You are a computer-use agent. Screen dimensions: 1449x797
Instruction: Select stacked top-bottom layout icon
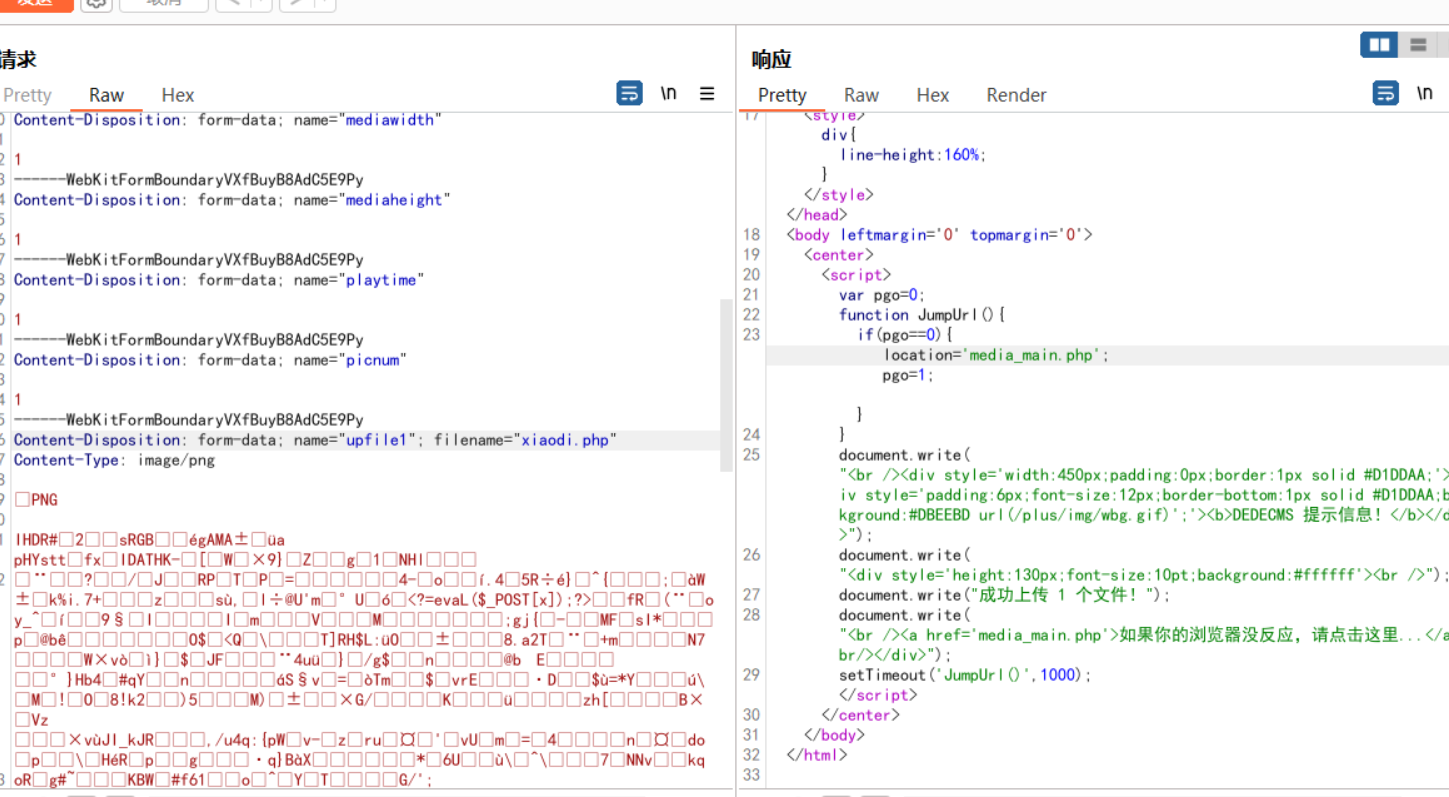point(1418,44)
